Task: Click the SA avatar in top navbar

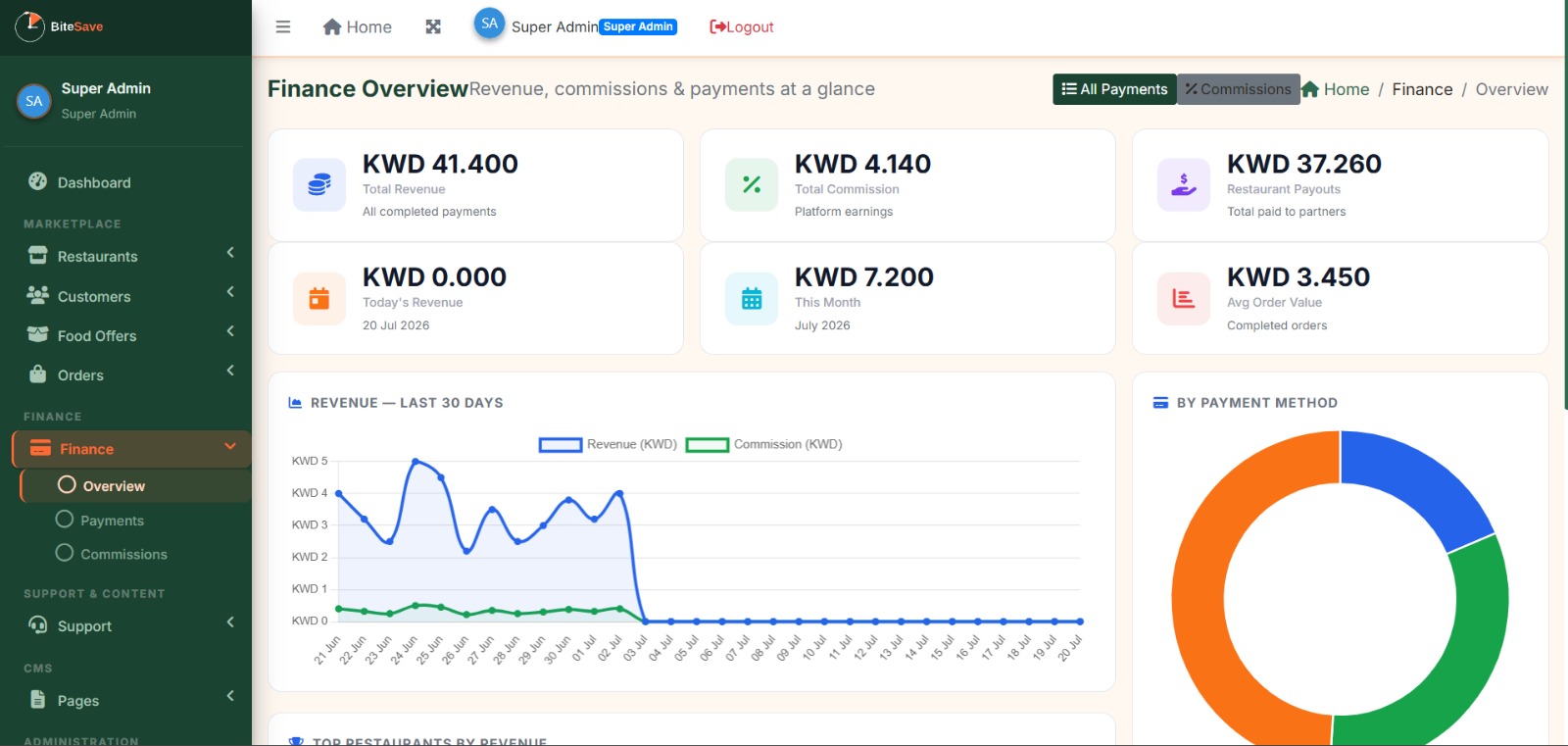Action: 489,24
